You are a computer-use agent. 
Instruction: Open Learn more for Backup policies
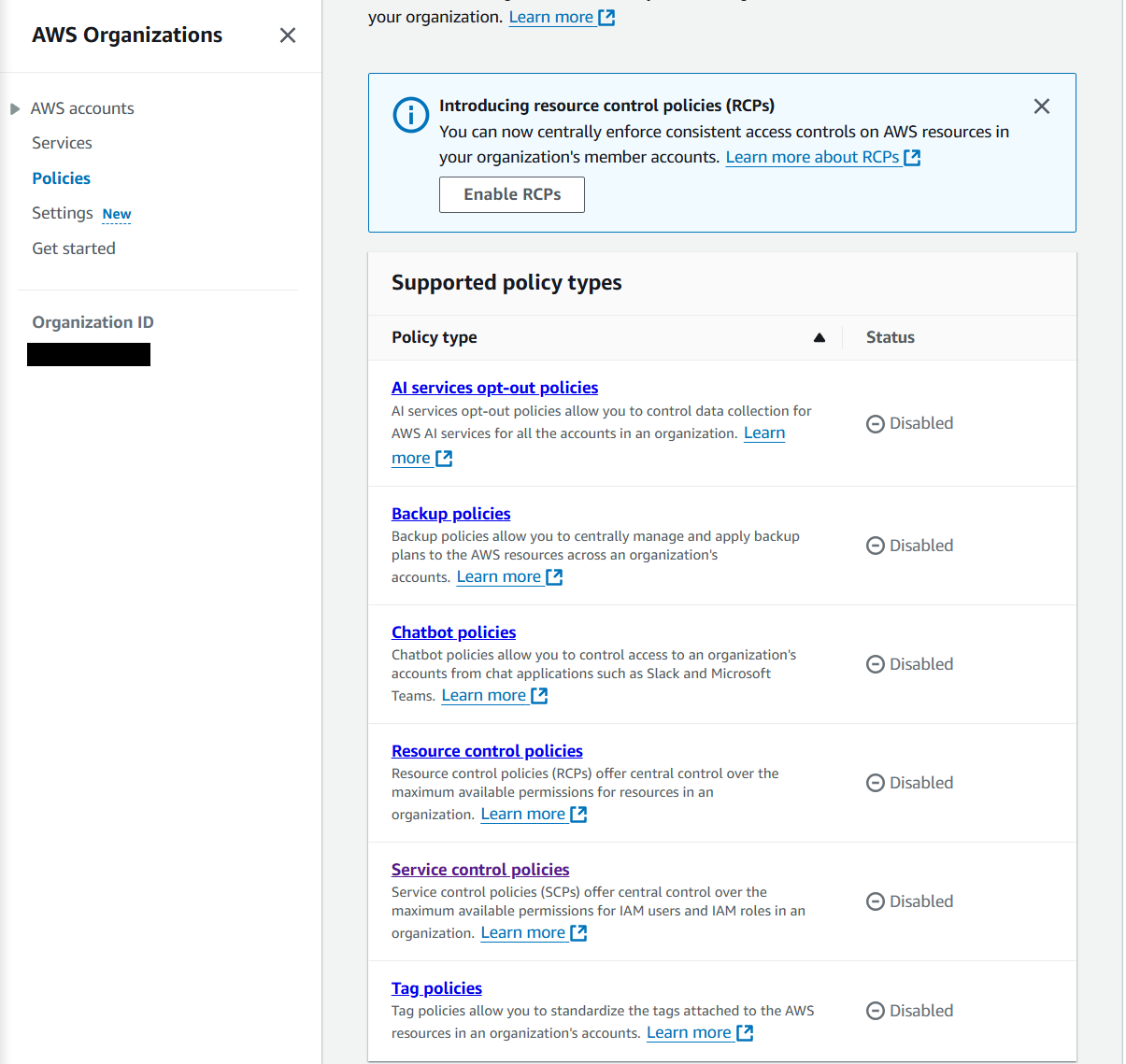pyautogui.click(x=498, y=576)
